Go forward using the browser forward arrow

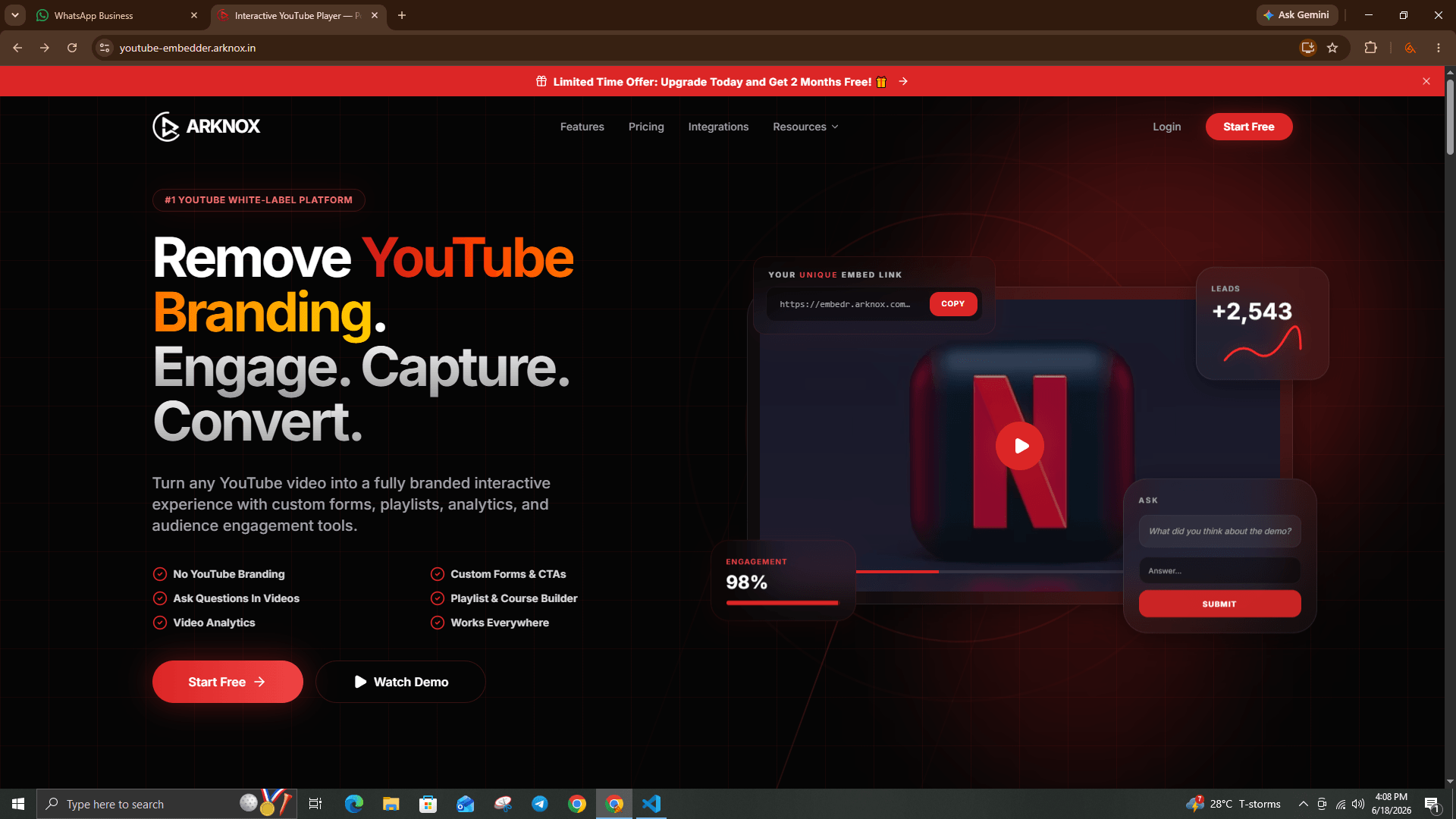point(45,48)
